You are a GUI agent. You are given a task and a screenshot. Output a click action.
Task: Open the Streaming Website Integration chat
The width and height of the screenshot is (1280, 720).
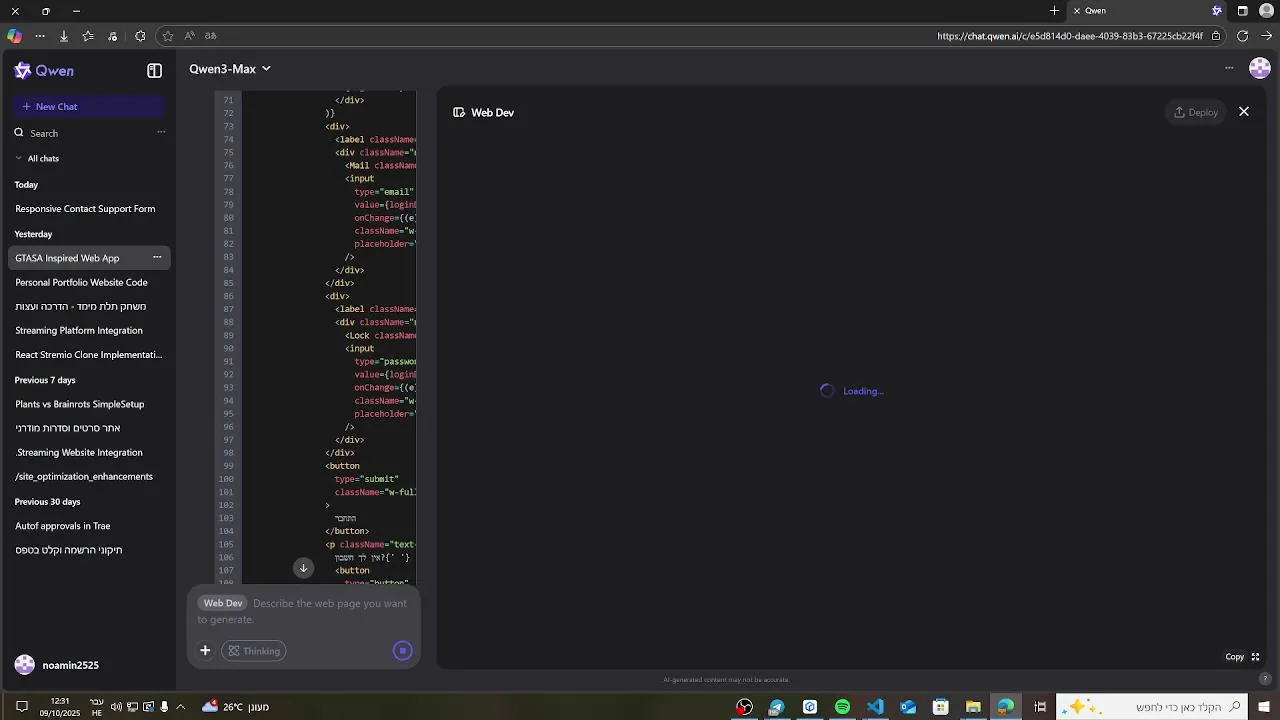[79, 453]
